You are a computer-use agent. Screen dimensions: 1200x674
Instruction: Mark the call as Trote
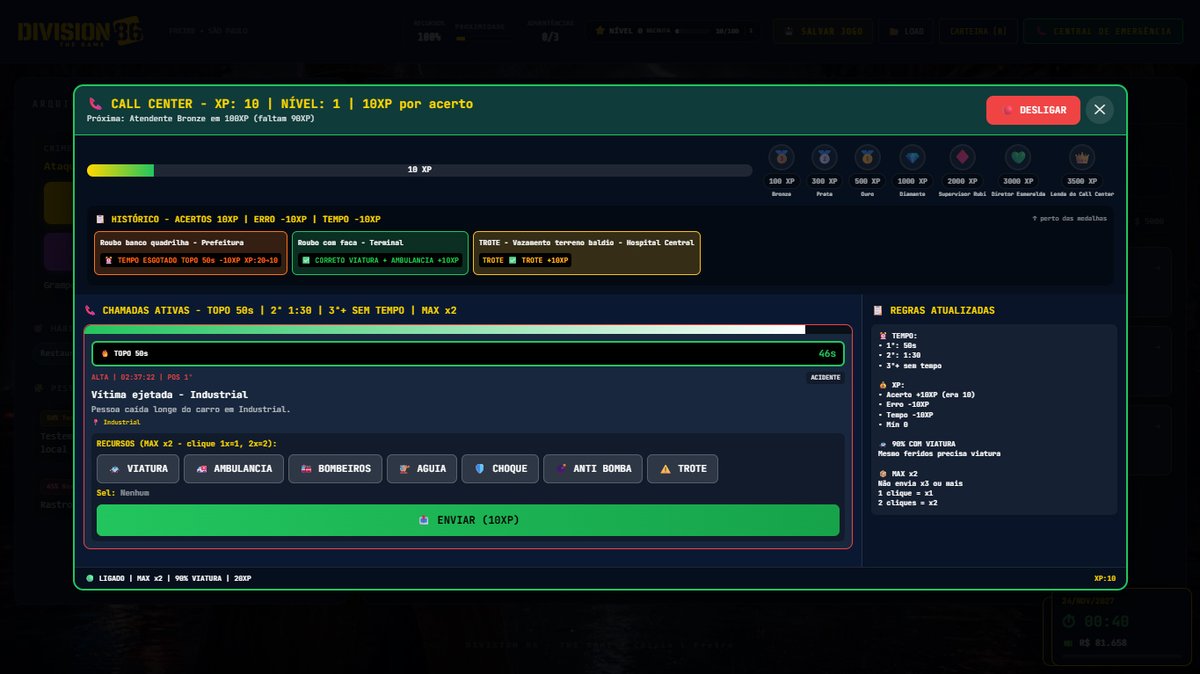pyautogui.click(x=683, y=469)
